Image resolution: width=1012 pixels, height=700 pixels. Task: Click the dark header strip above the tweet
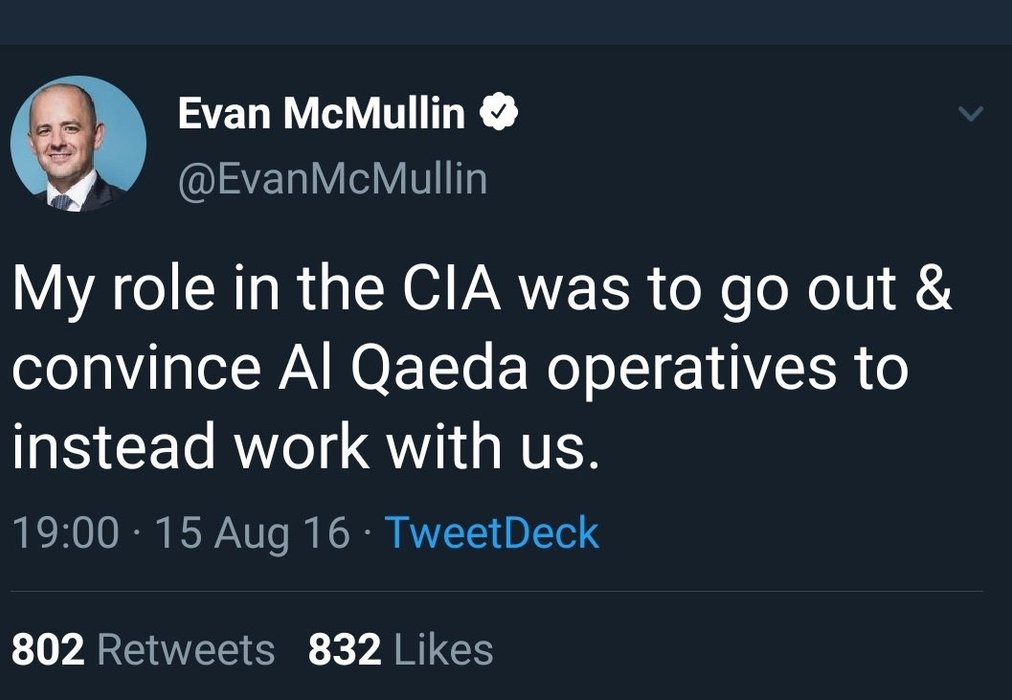506,21
